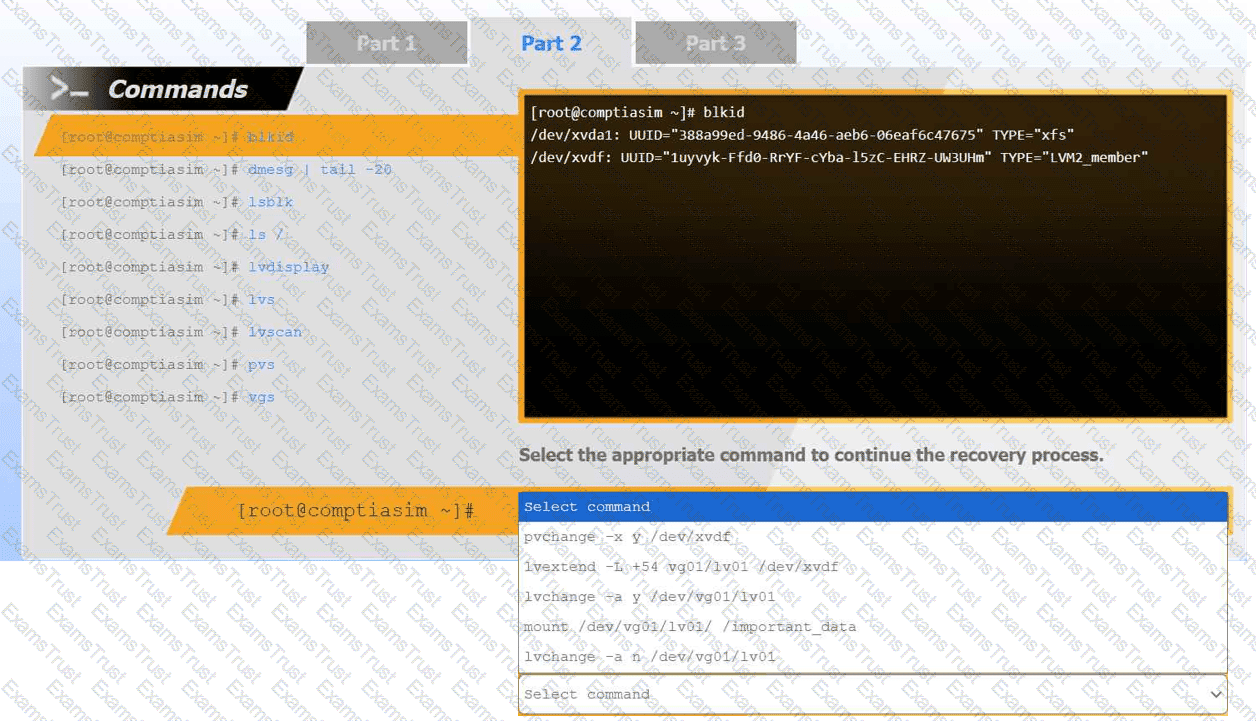Click highlighted Select command placeholder option
Image resolution: width=1256 pixels, height=721 pixels.
pyautogui.click(x=872, y=507)
